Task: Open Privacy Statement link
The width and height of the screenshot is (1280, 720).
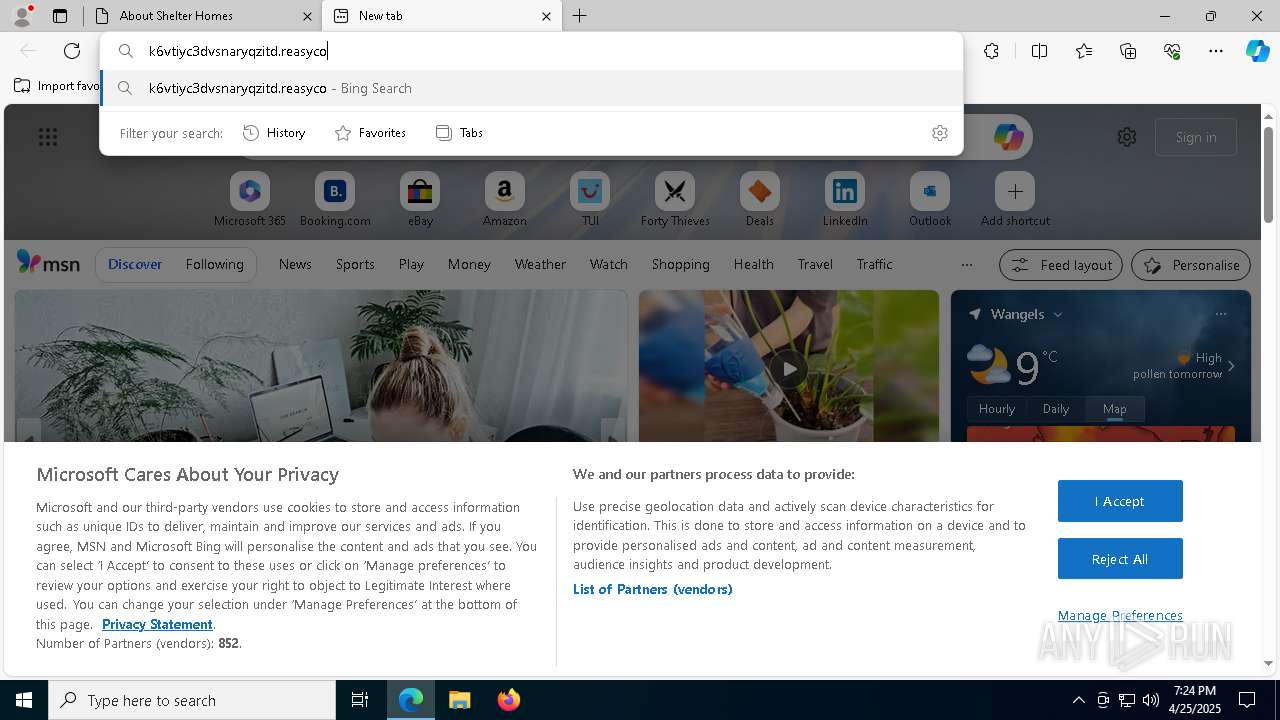Action: coord(157,624)
